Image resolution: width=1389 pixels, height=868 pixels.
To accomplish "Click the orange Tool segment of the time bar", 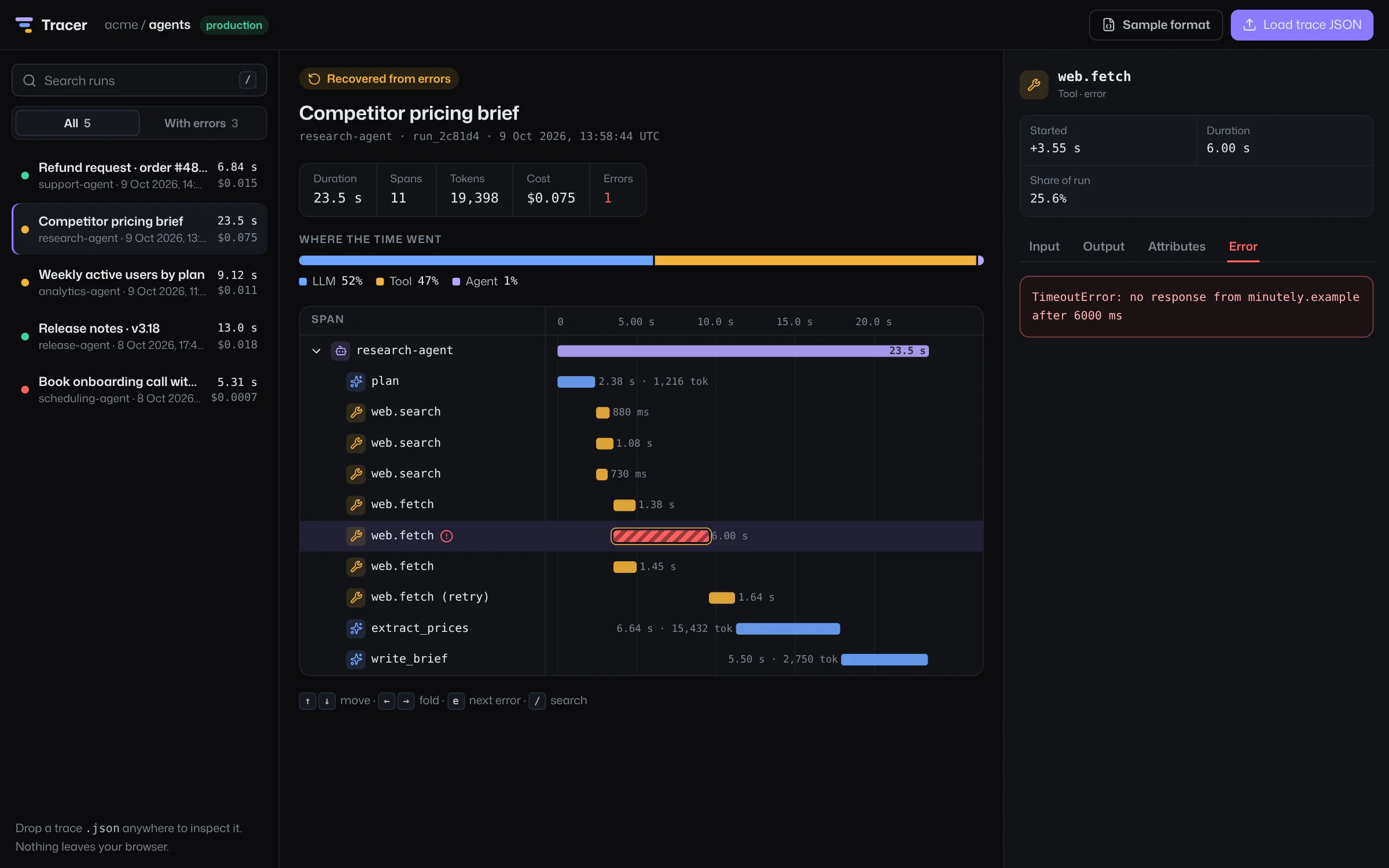I will (x=815, y=260).
